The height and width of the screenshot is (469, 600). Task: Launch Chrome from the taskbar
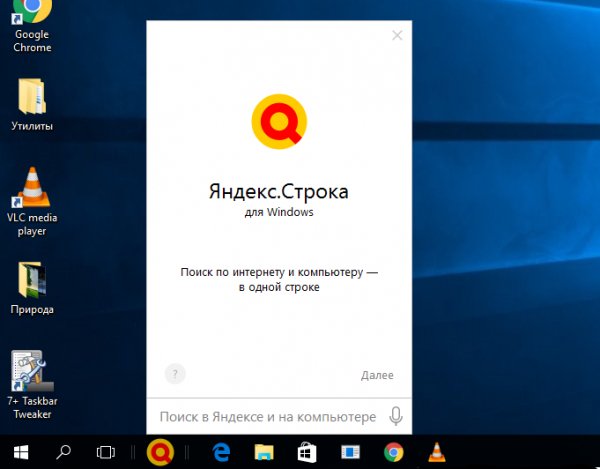[393, 452]
